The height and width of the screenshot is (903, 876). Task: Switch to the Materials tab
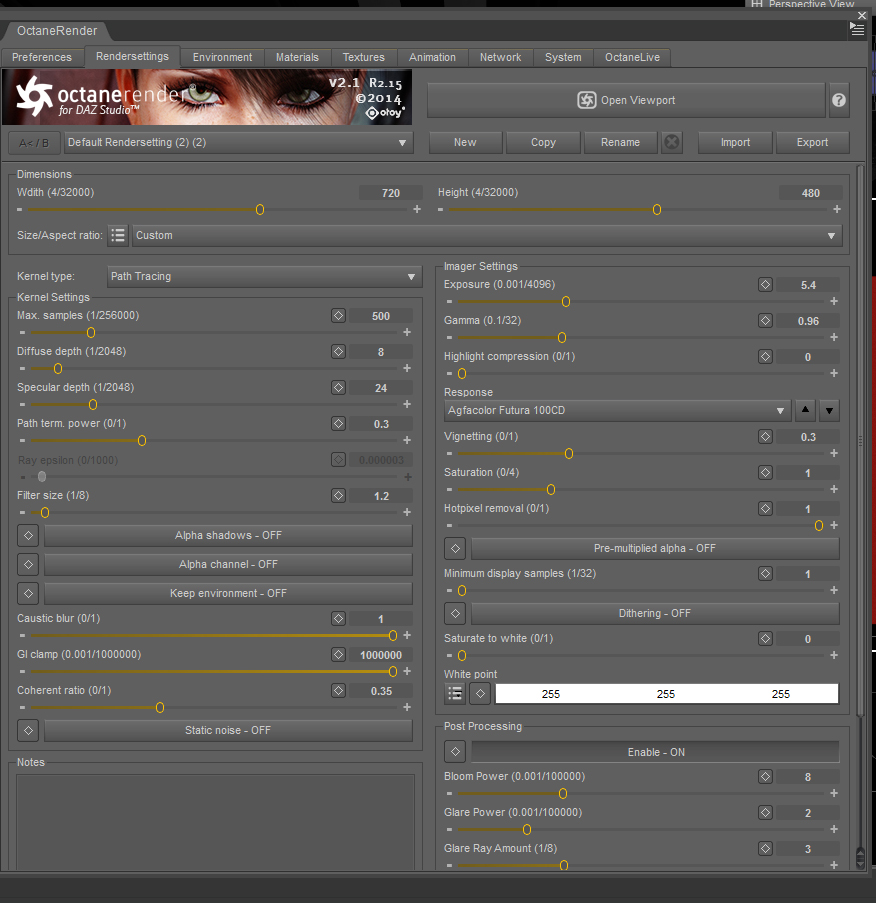[297, 58]
